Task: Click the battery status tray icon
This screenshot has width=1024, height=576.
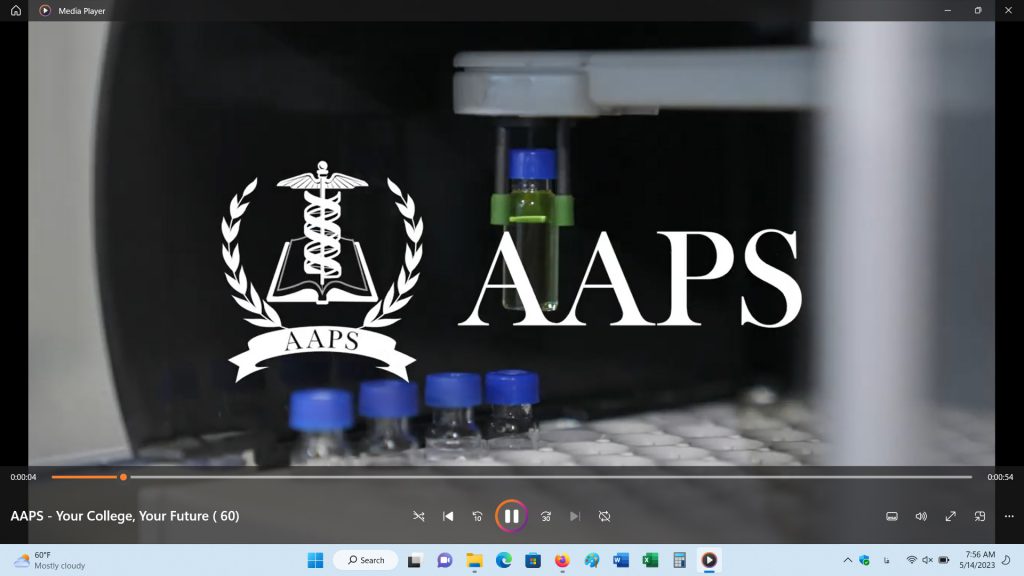Action: [x=944, y=560]
